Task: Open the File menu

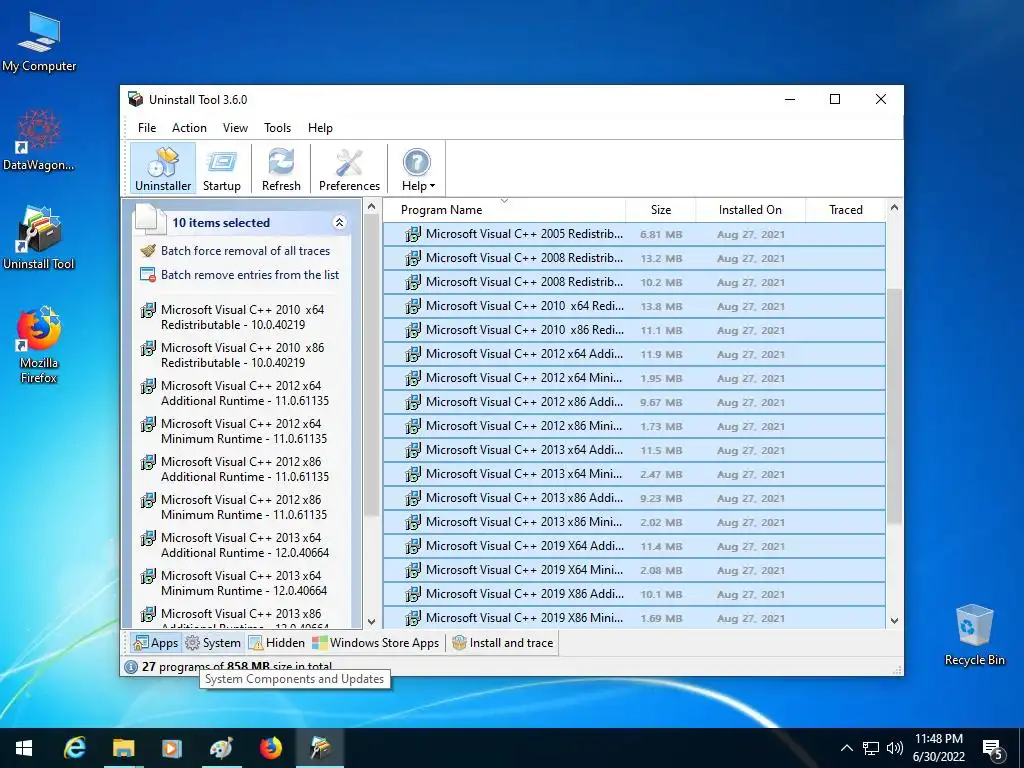Action: tap(147, 128)
